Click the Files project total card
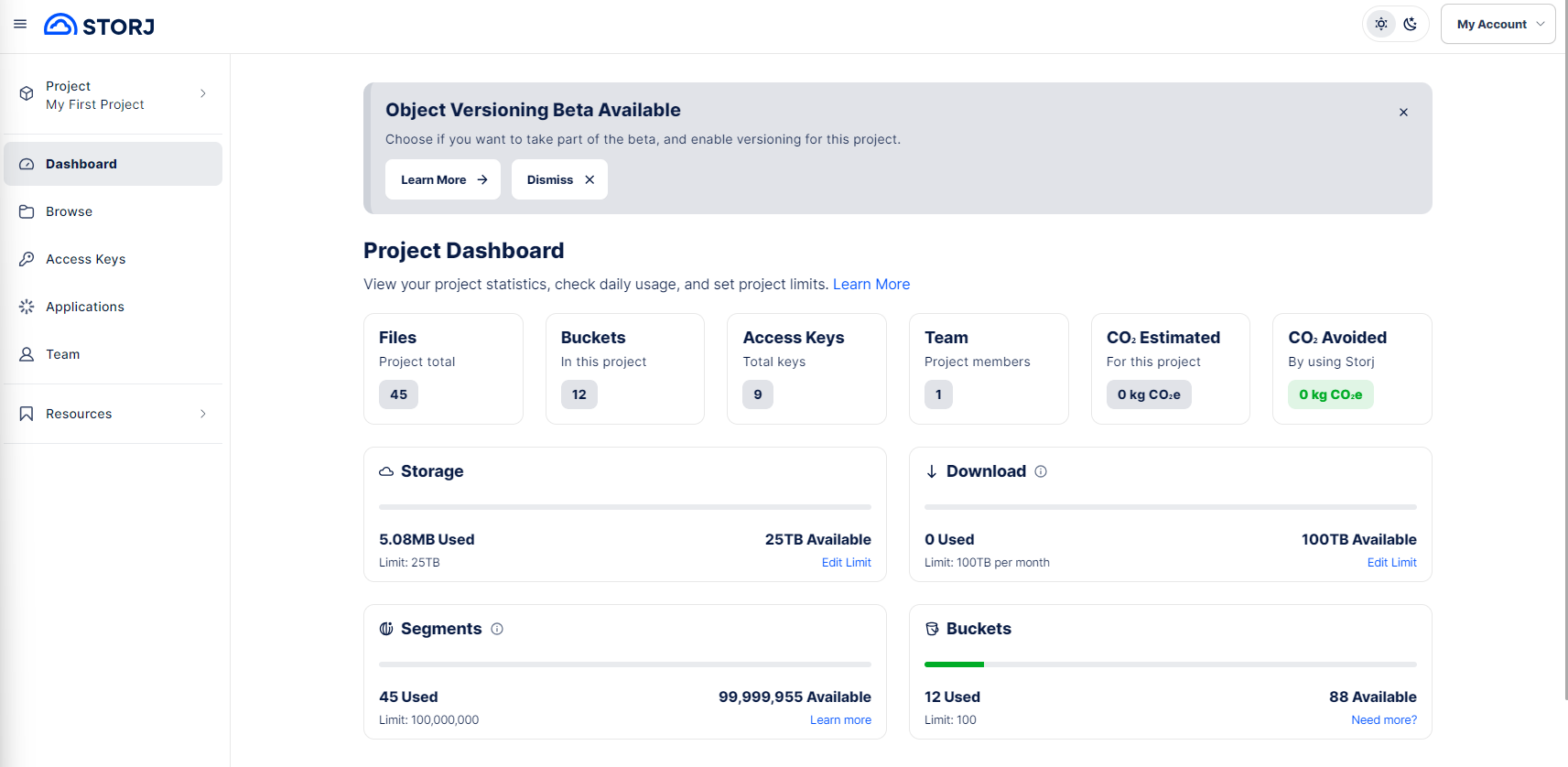1568x767 pixels. [x=443, y=369]
